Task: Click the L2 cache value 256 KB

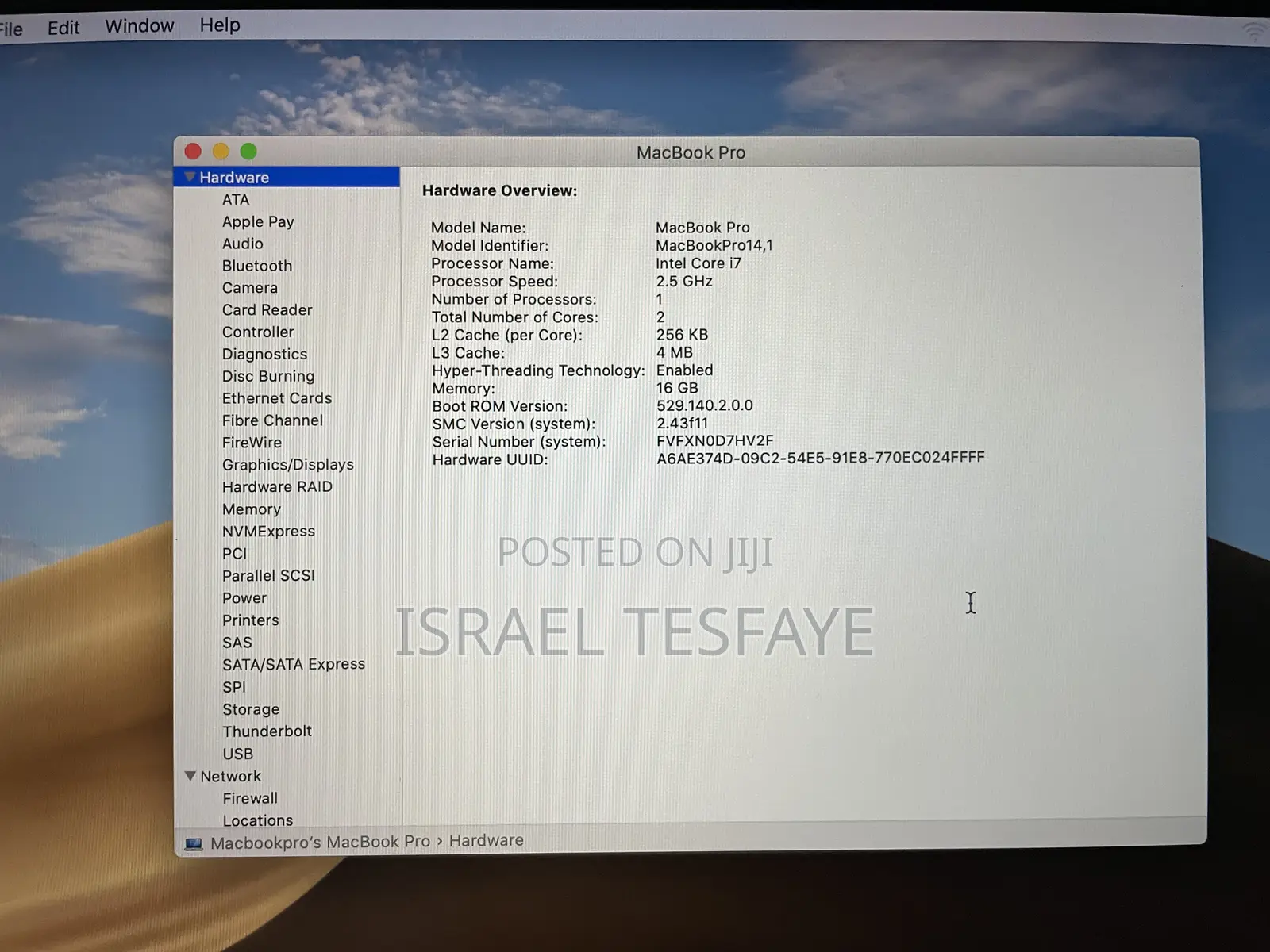Action: click(x=682, y=335)
